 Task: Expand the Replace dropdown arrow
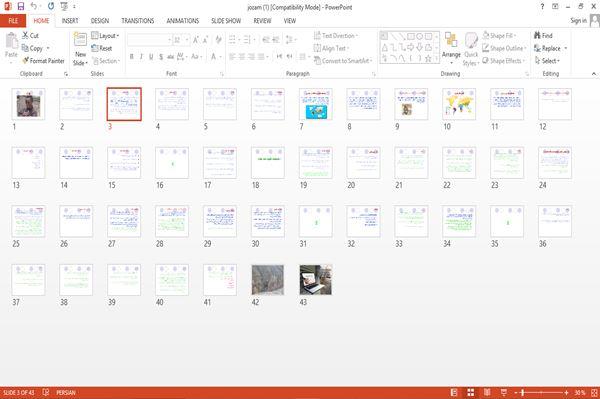566,48
